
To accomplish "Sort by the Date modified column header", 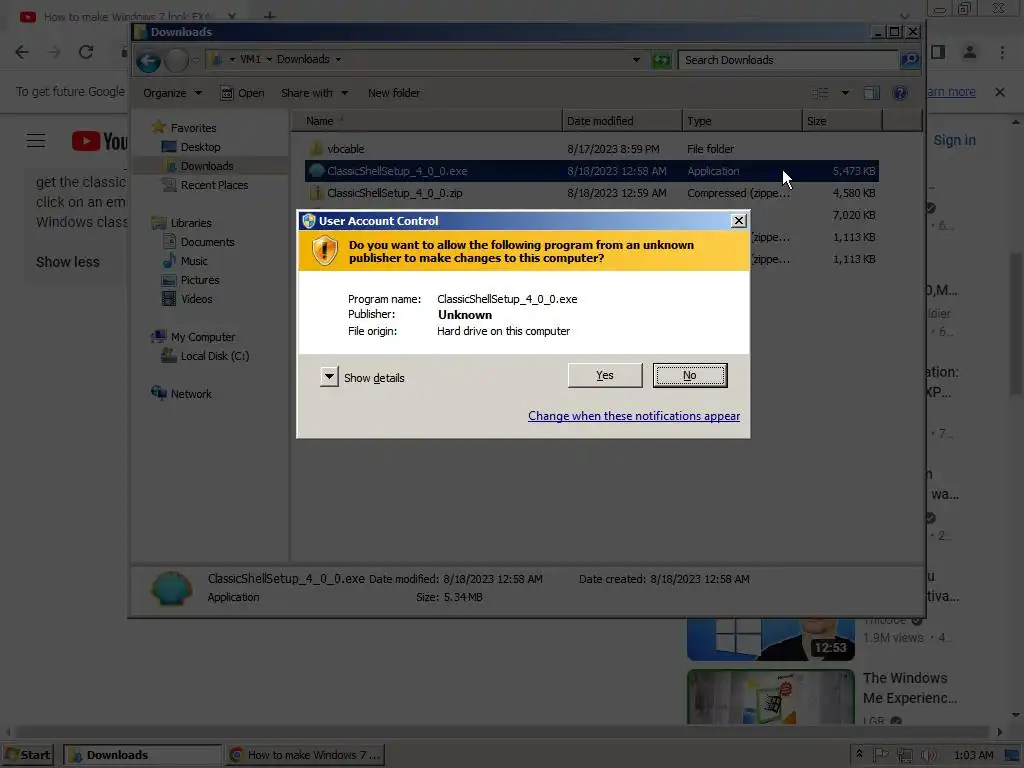I will [622, 121].
